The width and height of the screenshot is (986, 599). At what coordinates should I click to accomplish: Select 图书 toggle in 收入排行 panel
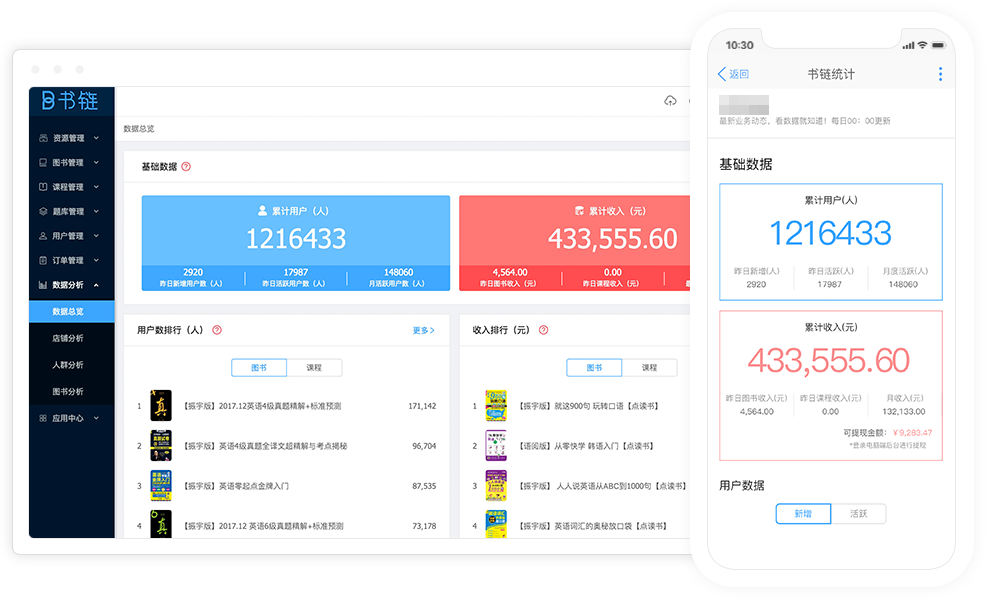594,368
